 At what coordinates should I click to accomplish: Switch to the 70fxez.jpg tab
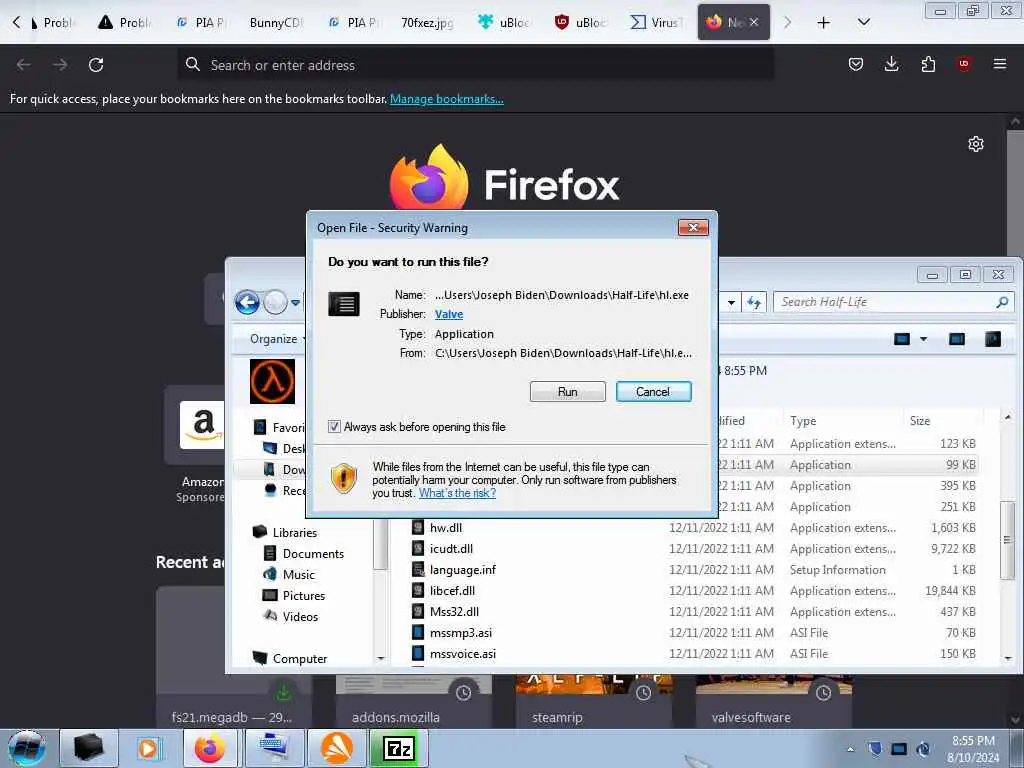tap(427, 23)
